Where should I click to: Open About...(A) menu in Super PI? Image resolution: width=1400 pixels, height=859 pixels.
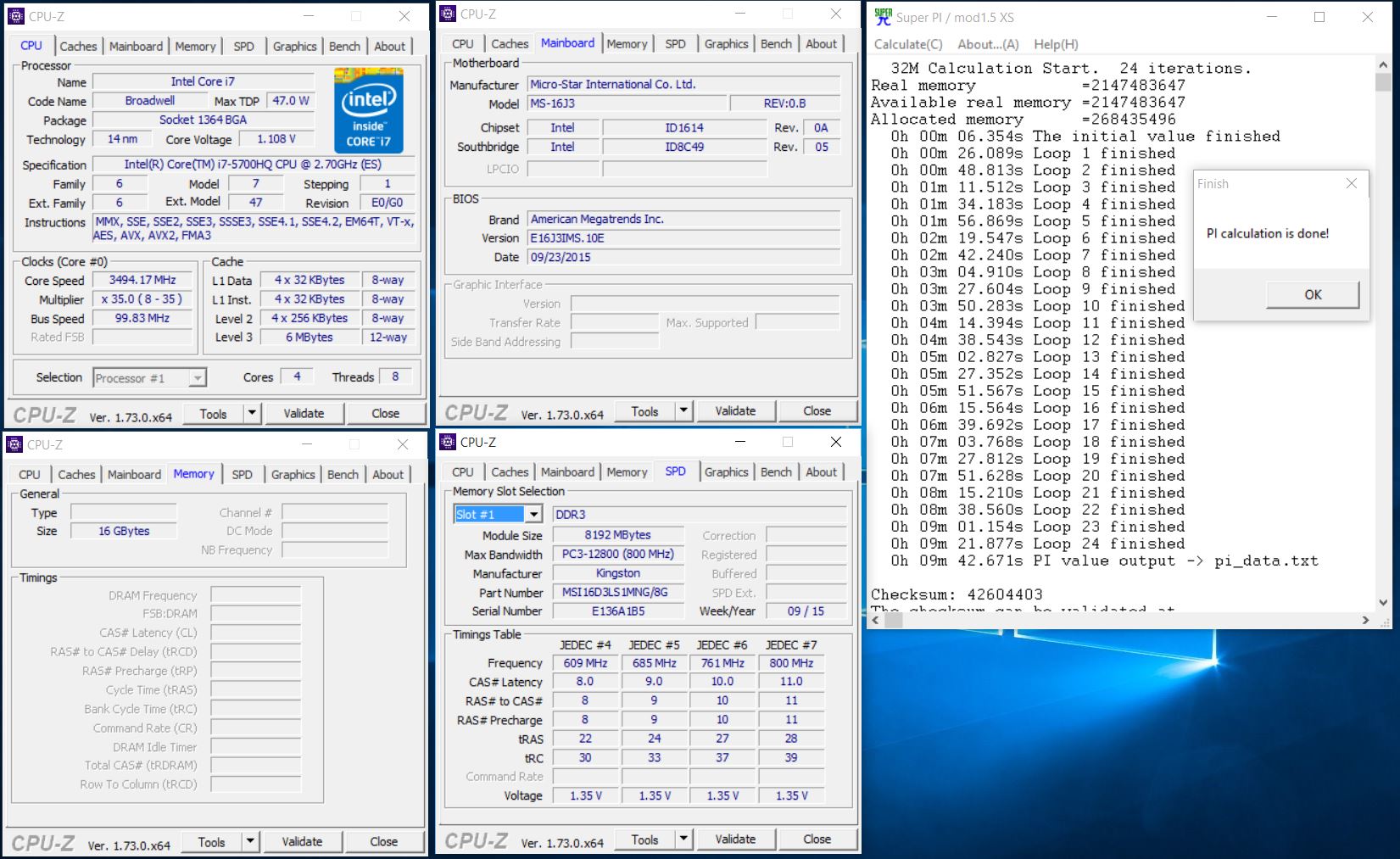click(988, 44)
